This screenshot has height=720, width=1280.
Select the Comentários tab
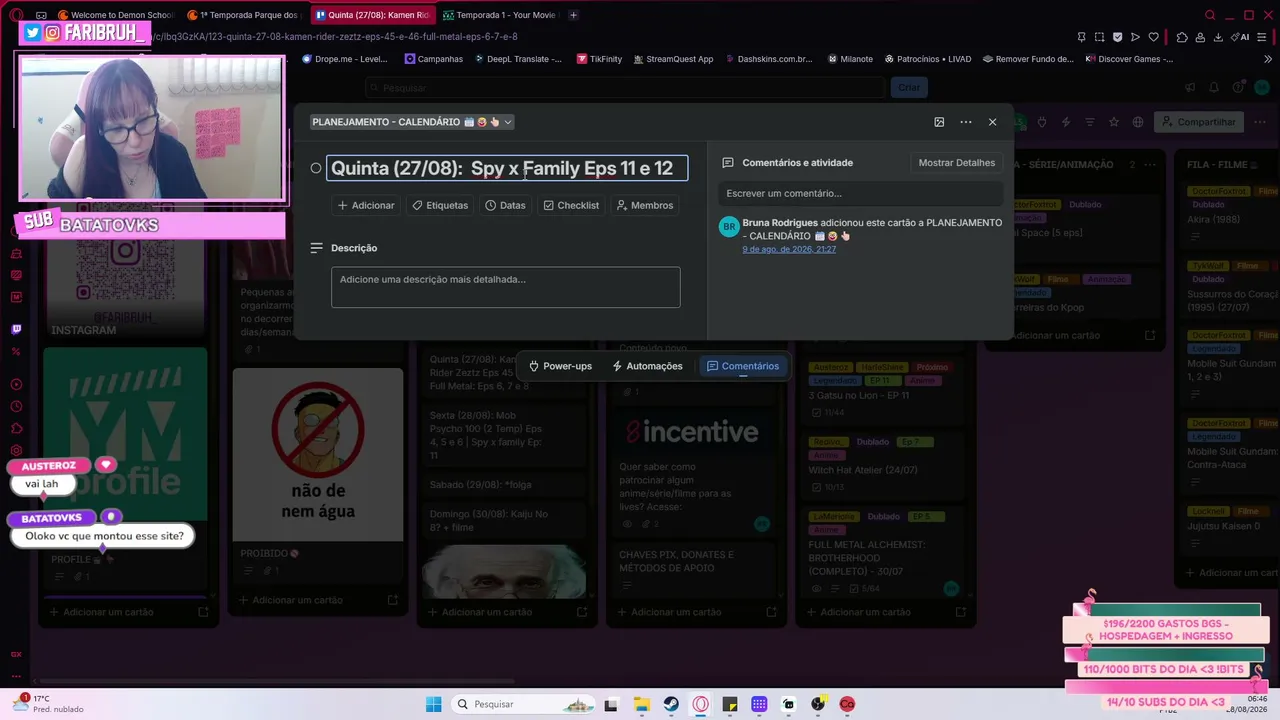click(743, 366)
